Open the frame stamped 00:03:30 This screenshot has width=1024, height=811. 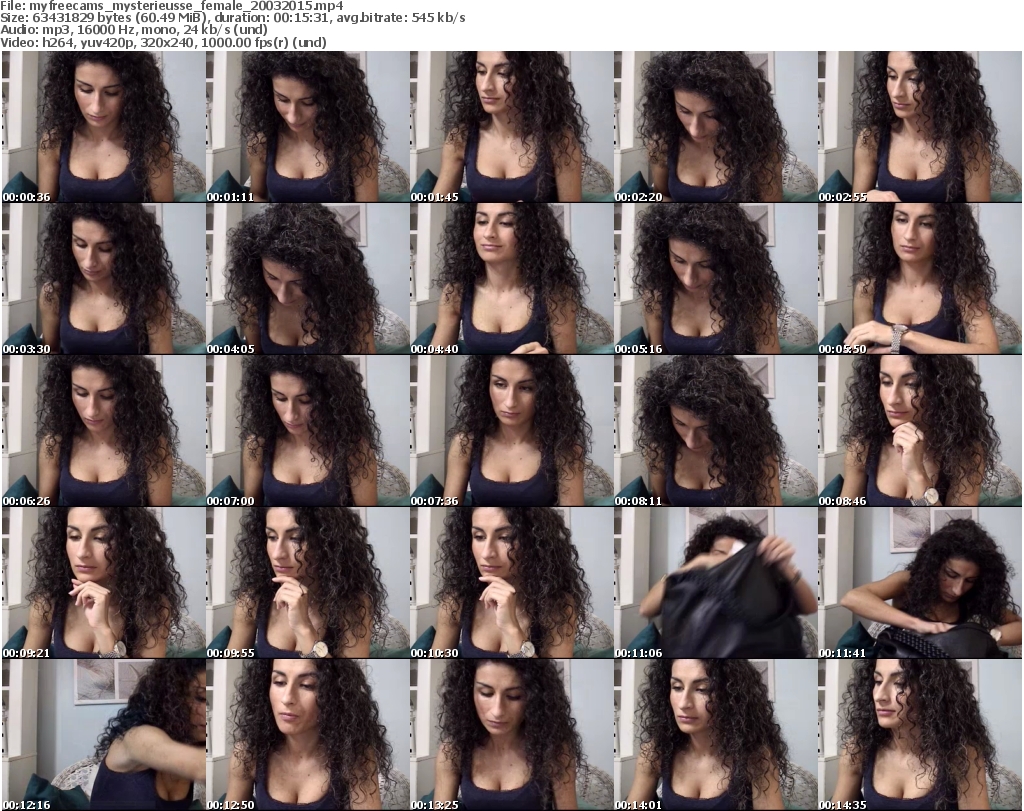click(x=103, y=279)
